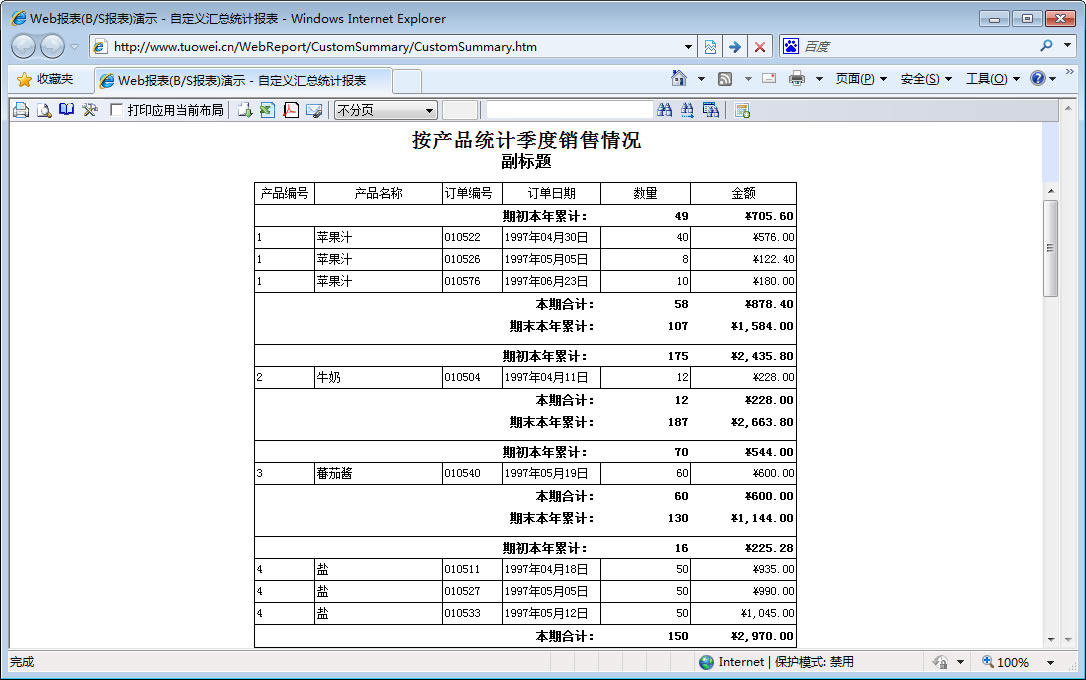
Task: Export report to Excel
Action: [267, 110]
